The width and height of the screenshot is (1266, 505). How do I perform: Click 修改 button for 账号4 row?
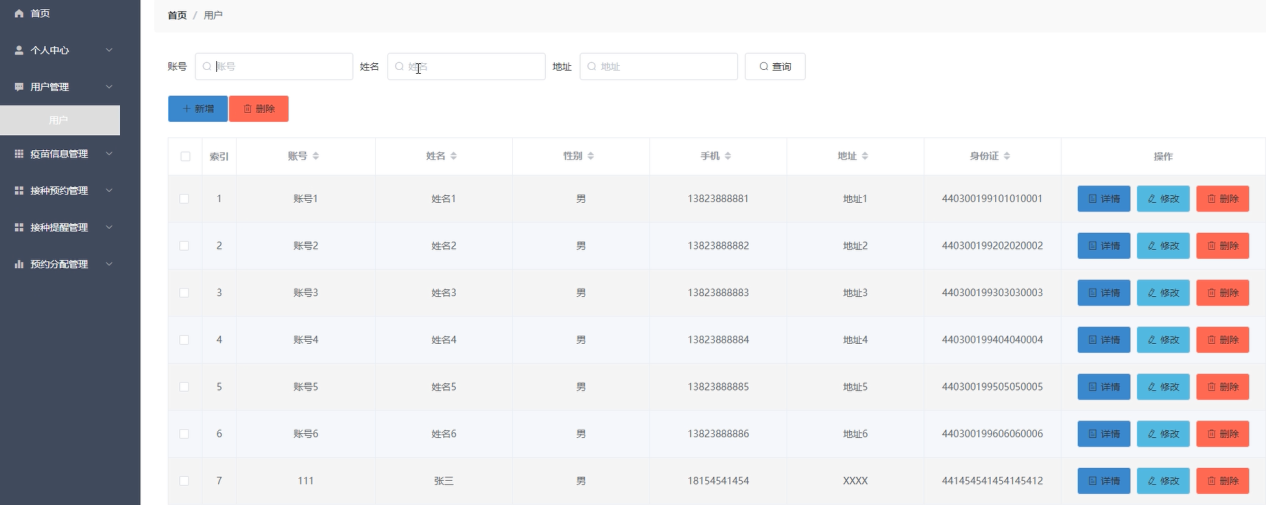pyautogui.click(x=1163, y=340)
